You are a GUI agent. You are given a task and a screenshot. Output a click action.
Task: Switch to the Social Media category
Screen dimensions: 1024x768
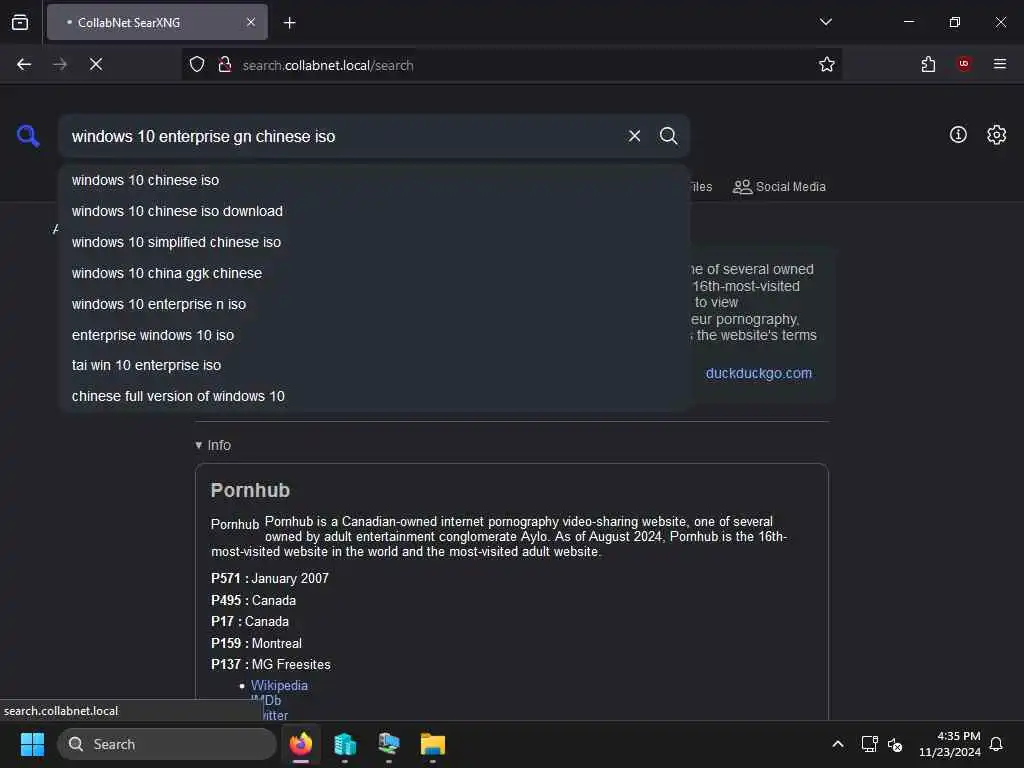[x=779, y=187]
